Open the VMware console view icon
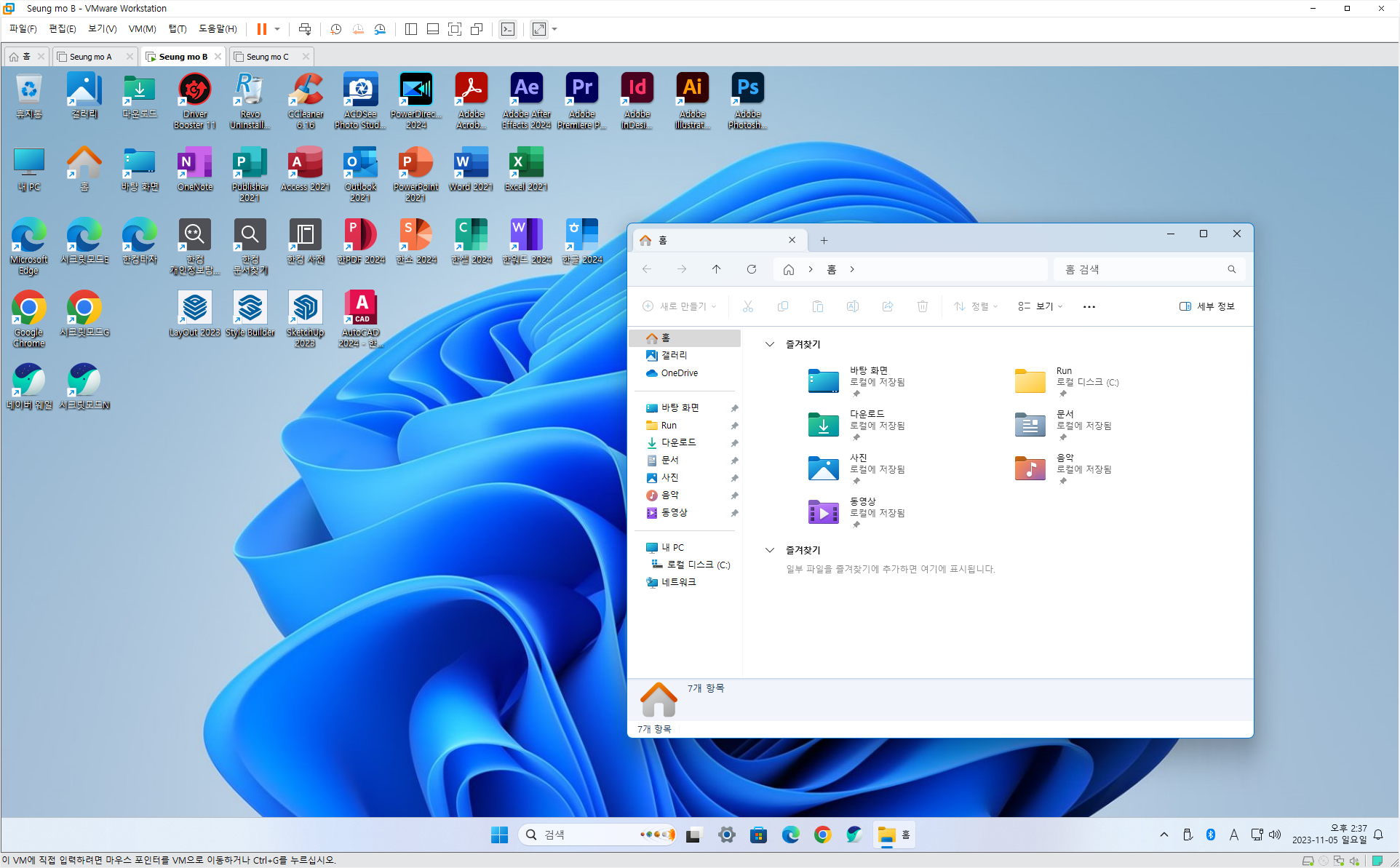 point(508,29)
